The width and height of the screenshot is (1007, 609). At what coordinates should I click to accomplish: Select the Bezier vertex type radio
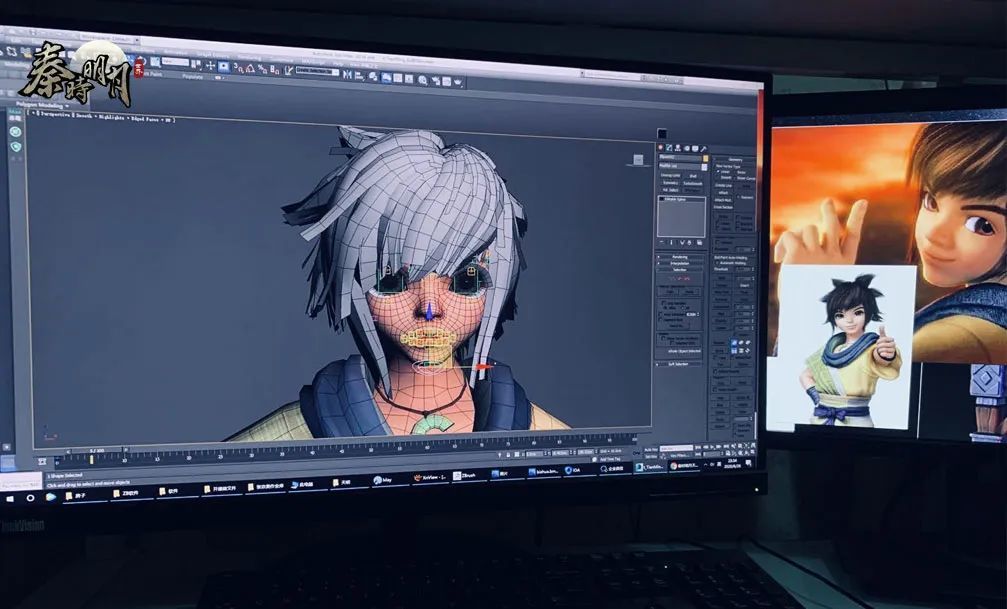pyautogui.click(x=737, y=172)
